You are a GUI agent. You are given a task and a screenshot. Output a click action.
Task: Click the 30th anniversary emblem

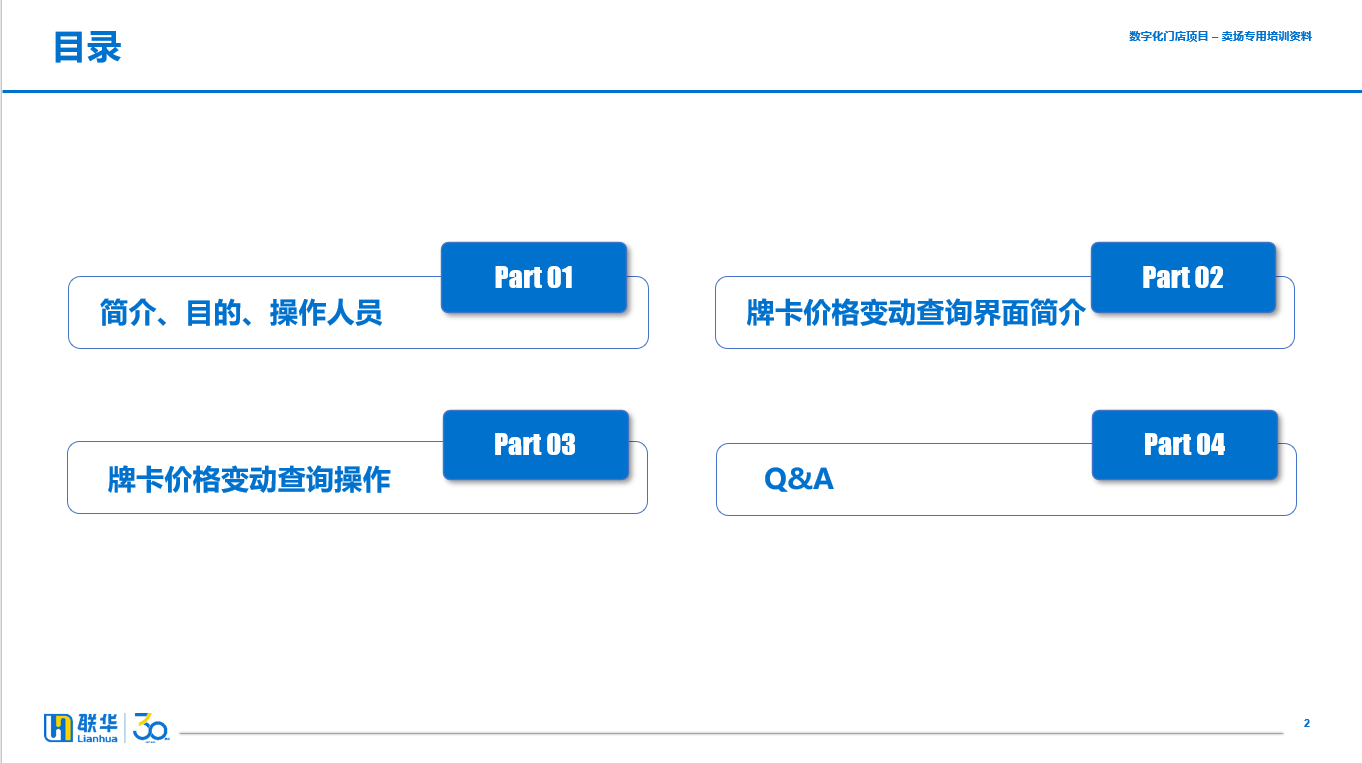click(x=151, y=728)
